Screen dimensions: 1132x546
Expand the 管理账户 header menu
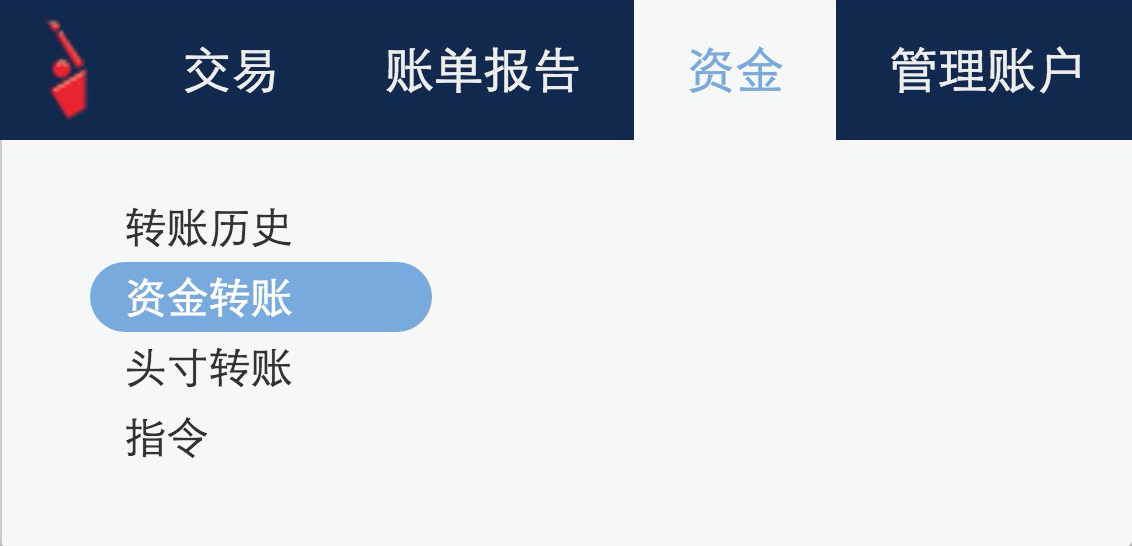[x=986, y=71]
